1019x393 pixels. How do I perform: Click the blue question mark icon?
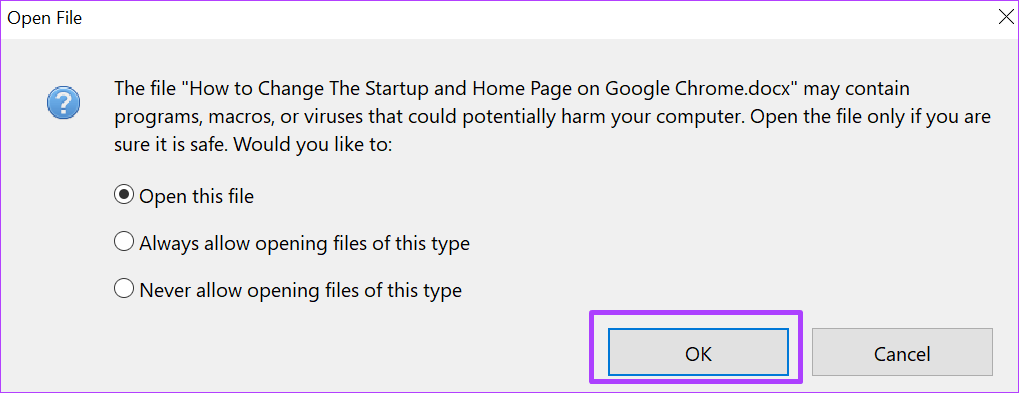[64, 104]
